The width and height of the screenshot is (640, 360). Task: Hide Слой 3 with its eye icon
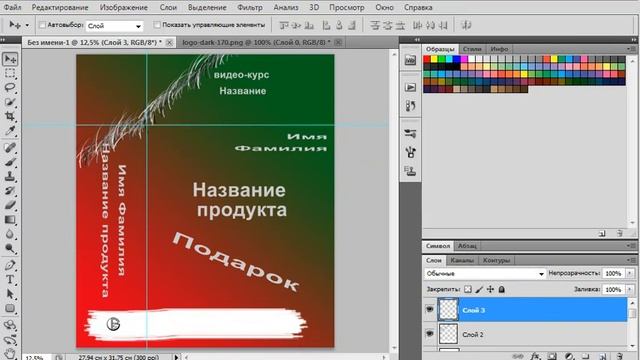click(430, 309)
